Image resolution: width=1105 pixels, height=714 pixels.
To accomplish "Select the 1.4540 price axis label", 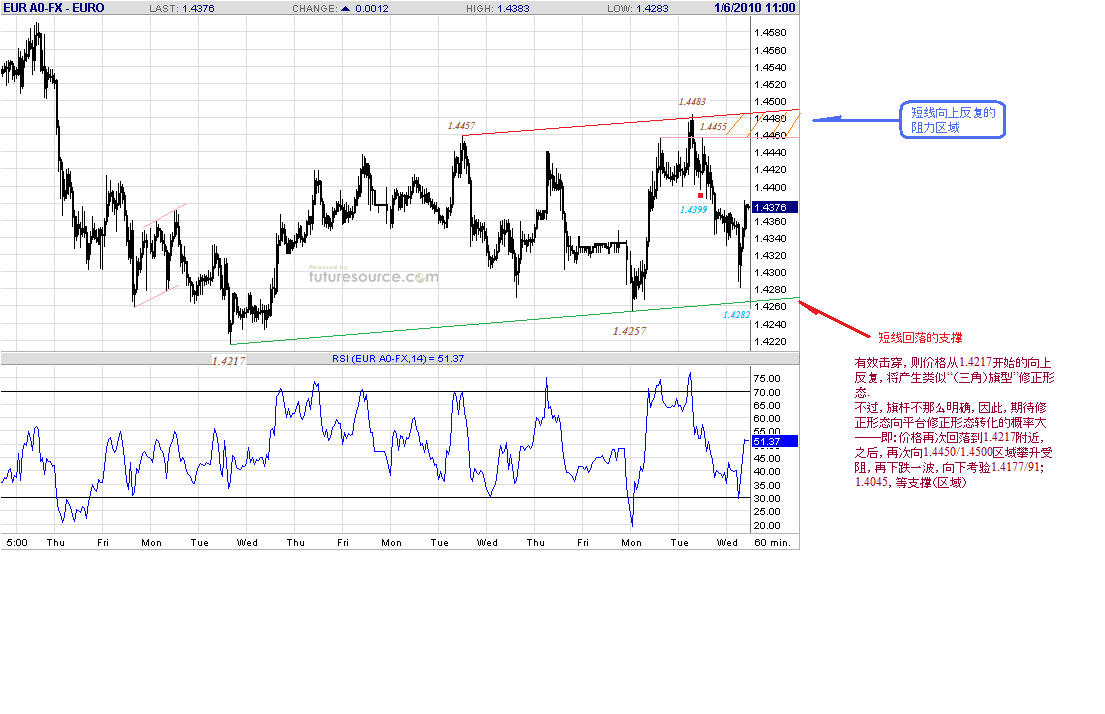I will click(770, 68).
